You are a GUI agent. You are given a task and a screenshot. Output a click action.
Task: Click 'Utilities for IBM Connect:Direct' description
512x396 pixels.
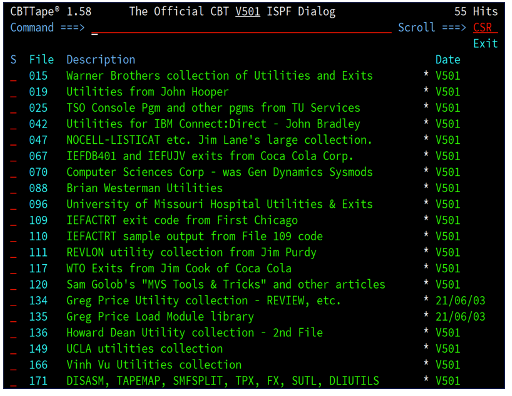213,124
